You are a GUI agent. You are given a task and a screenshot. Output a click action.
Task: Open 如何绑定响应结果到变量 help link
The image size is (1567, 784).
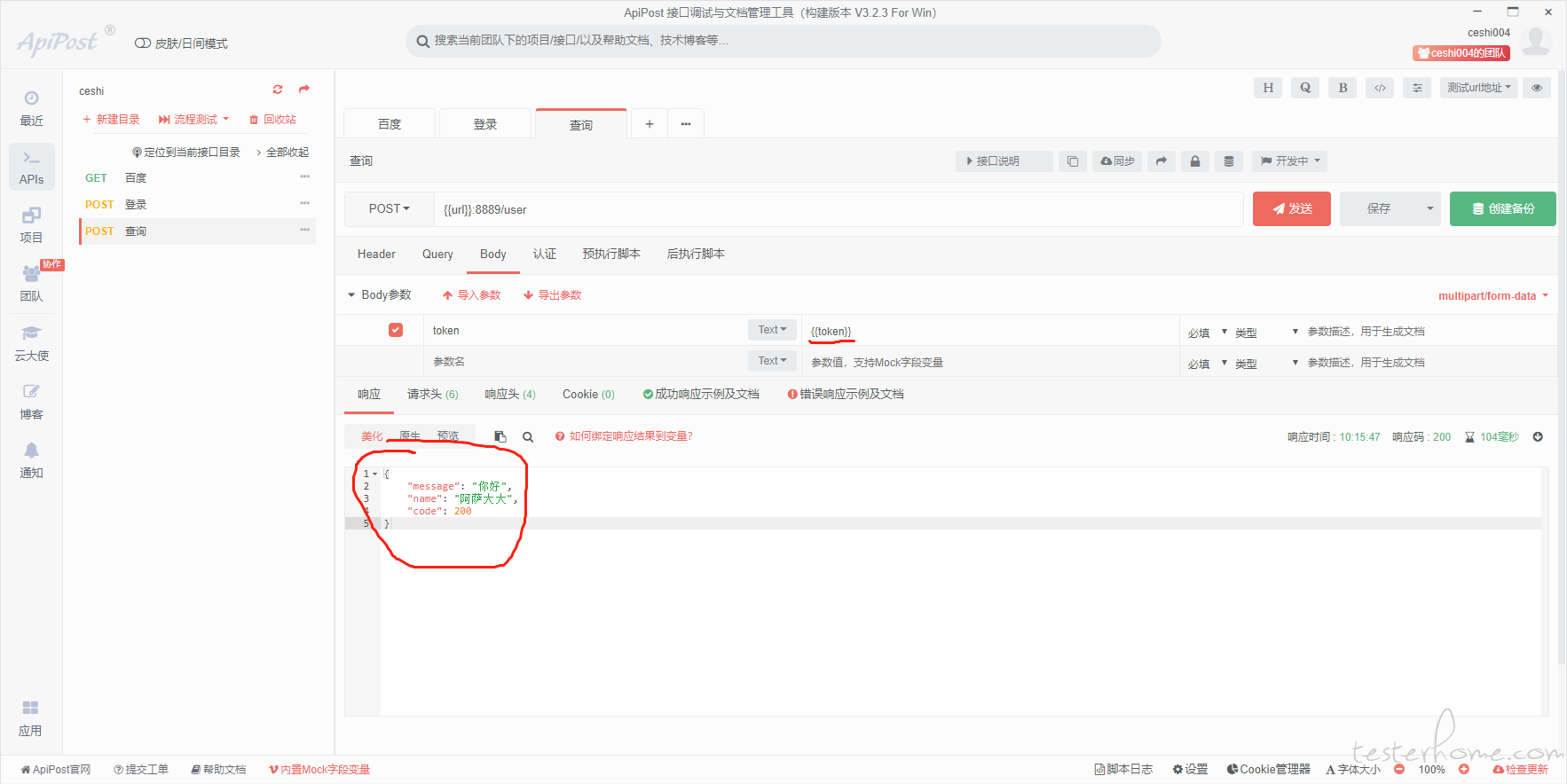tap(624, 436)
